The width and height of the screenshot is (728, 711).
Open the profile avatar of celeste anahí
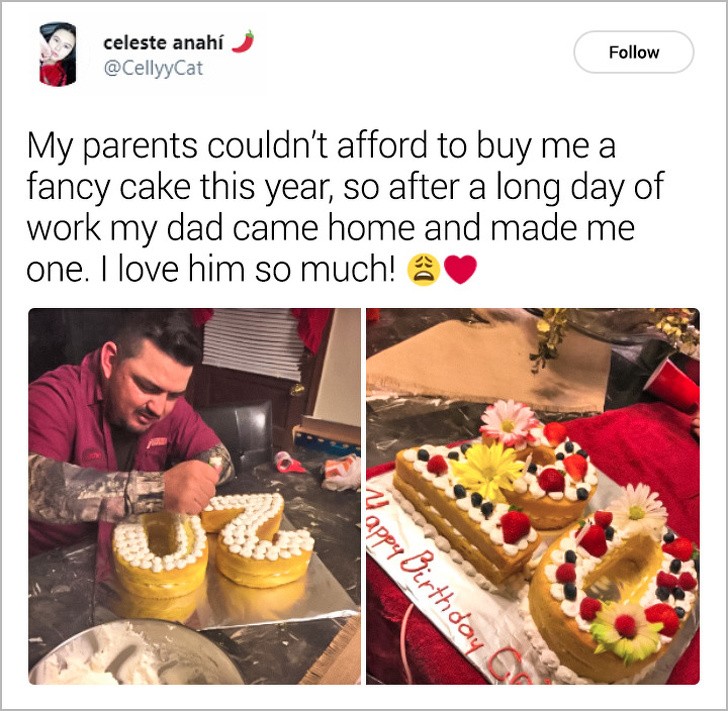point(58,54)
